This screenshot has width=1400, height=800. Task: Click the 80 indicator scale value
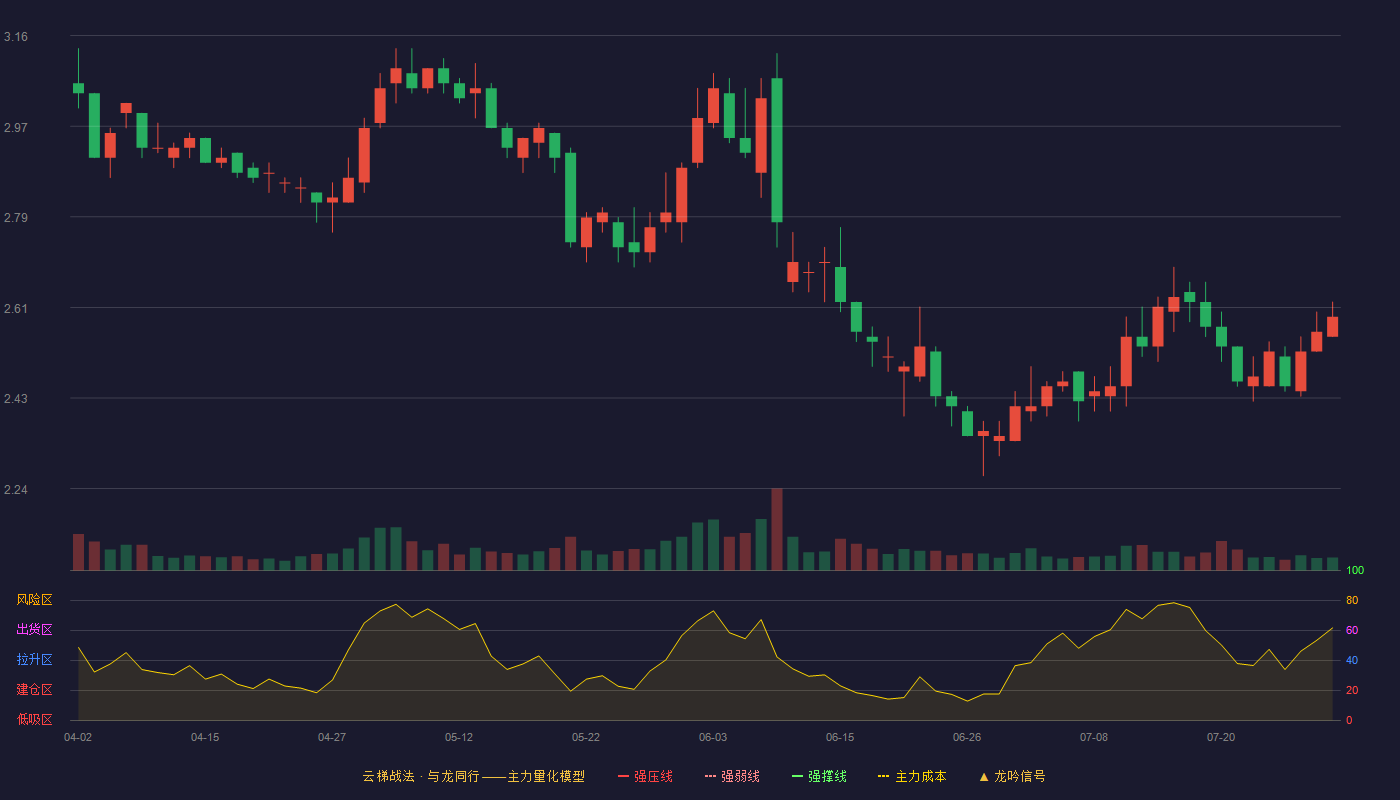pyautogui.click(x=1352, y=600)
